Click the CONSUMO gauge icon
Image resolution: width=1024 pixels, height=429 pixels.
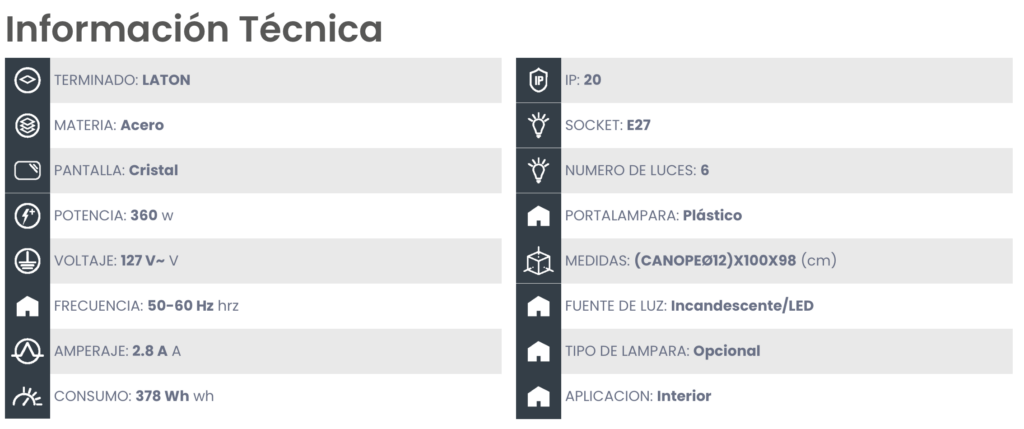(27, 396)
